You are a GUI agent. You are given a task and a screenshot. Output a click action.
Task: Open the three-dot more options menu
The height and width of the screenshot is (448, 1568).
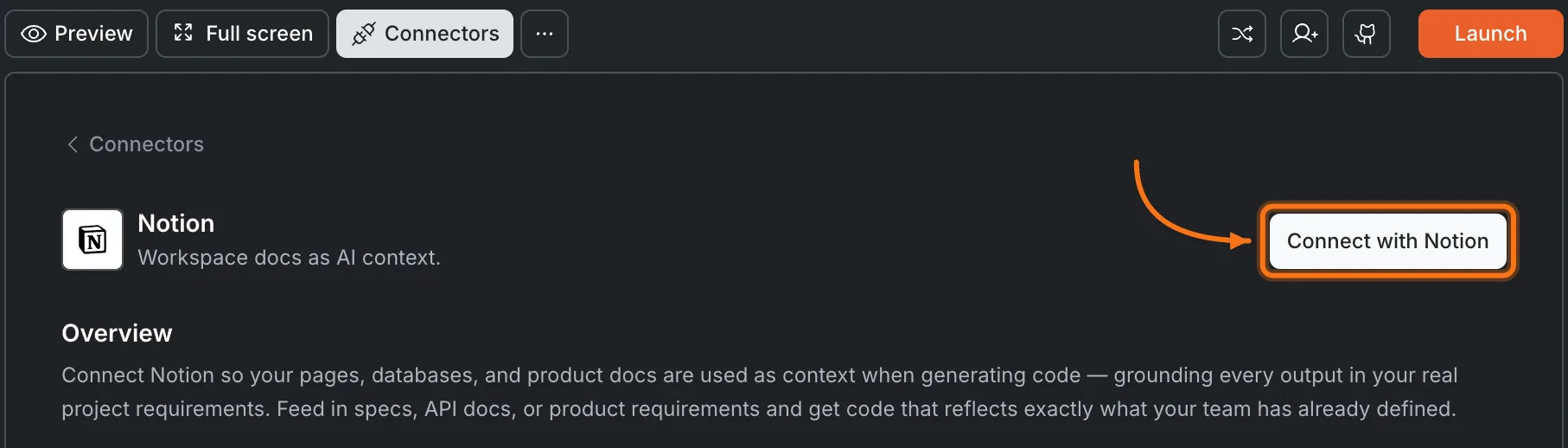[x=545, y=34]
